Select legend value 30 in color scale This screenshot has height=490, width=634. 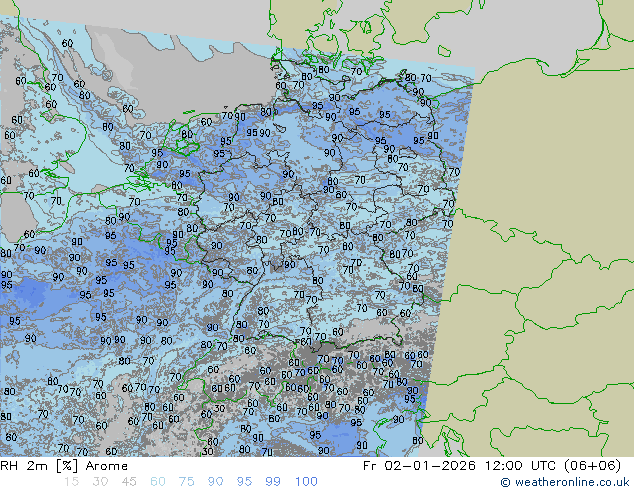pyautogui.click(x=100, y=482)
